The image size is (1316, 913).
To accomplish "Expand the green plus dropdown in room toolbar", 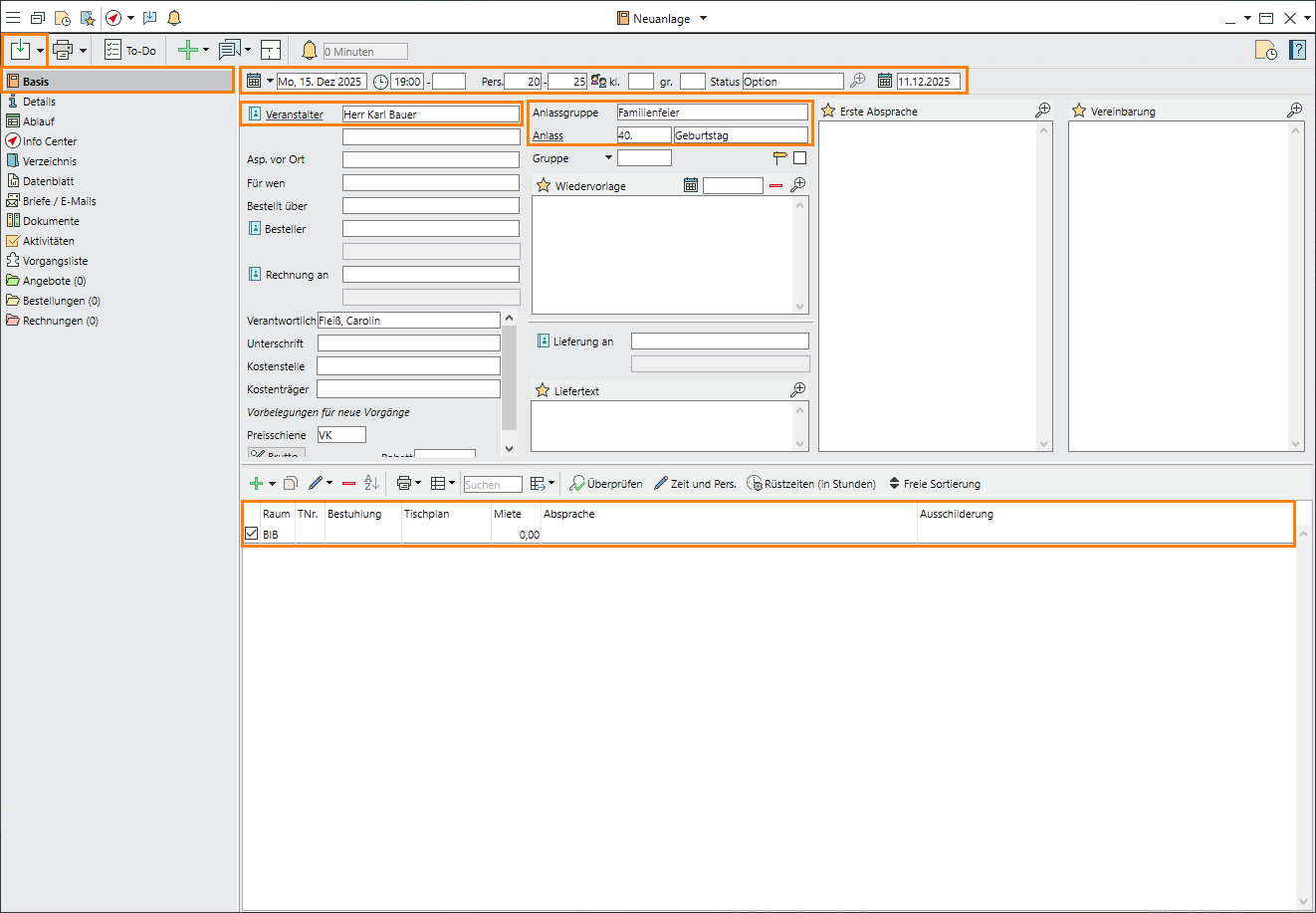I will [272, 484].
